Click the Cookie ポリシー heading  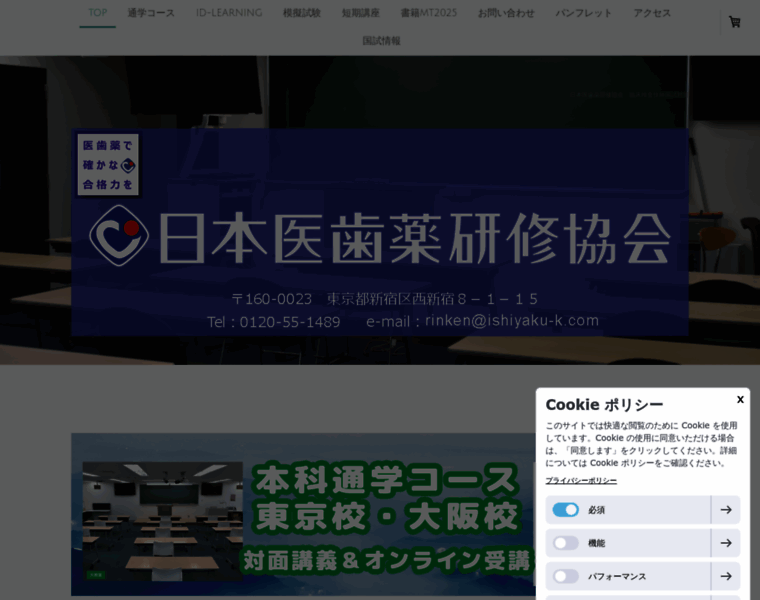point(604,405)
